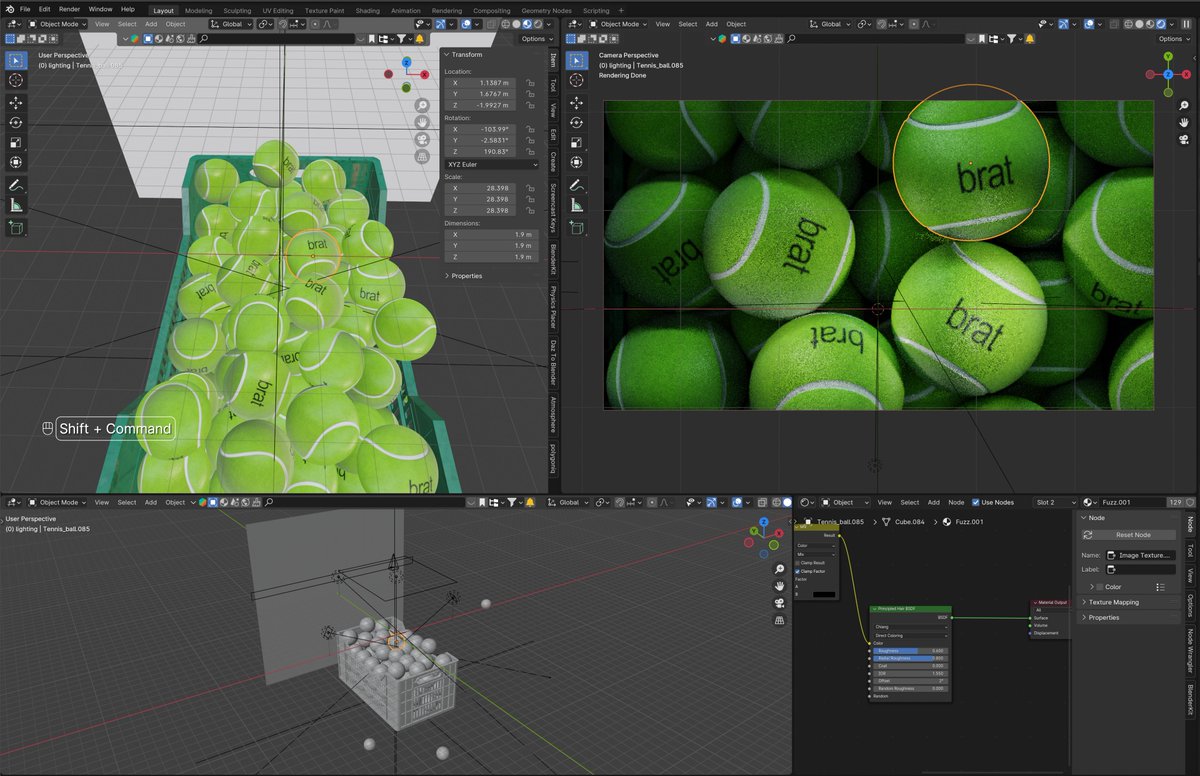Click the hand pan icon in bottom viewport
This screenshot has height=776, width=1200.
pos(779,585)
